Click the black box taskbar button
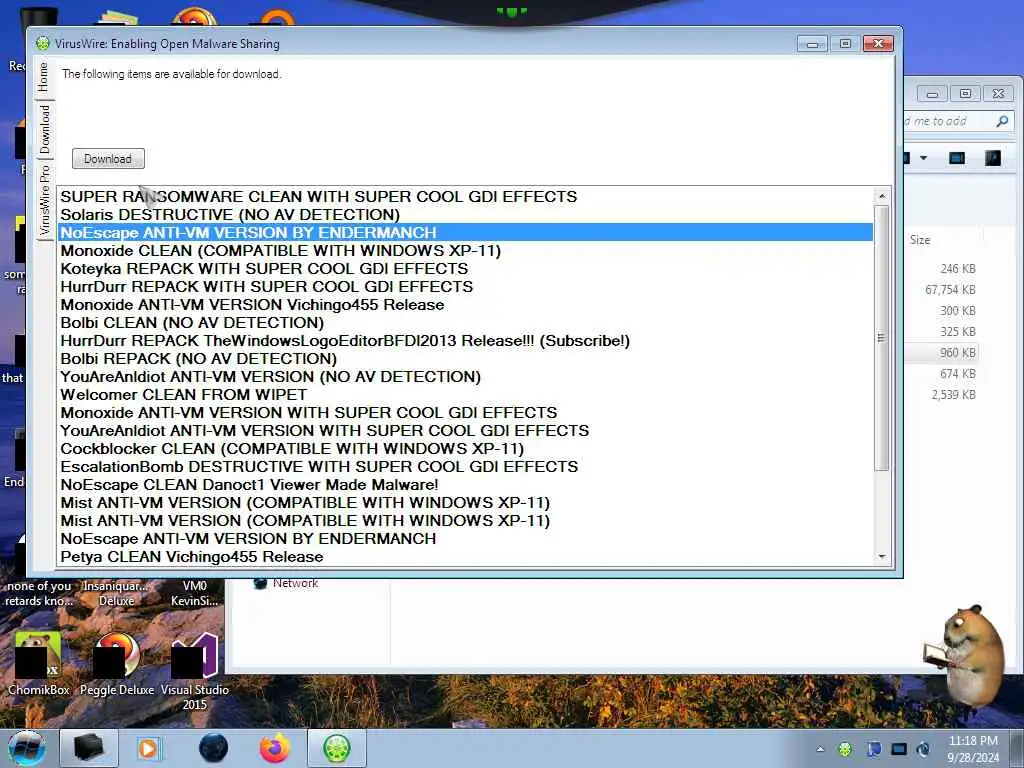 (x=89, y=748)
